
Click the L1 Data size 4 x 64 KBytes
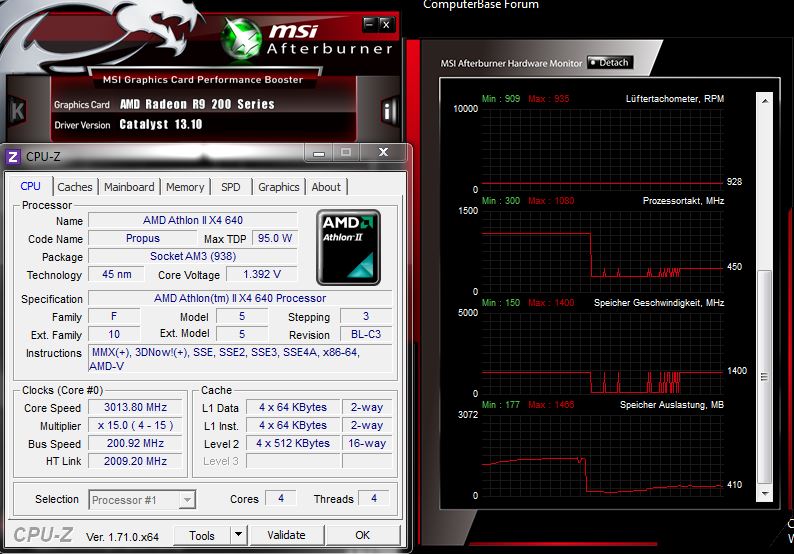tap(293, 407)
